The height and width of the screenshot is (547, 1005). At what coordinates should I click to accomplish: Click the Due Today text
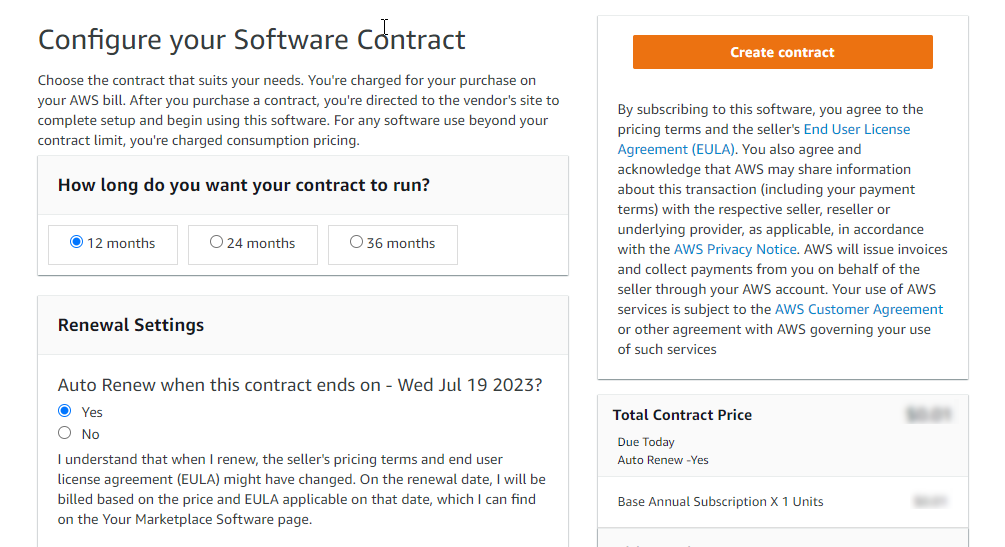click(x=646, y=442)
